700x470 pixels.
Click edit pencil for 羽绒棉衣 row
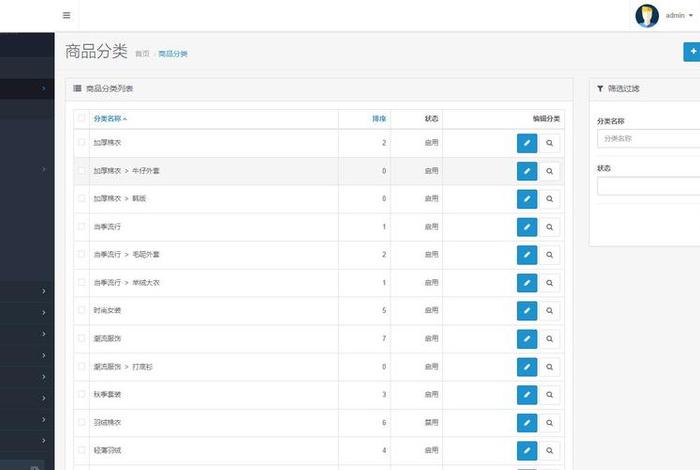point(527,423)
